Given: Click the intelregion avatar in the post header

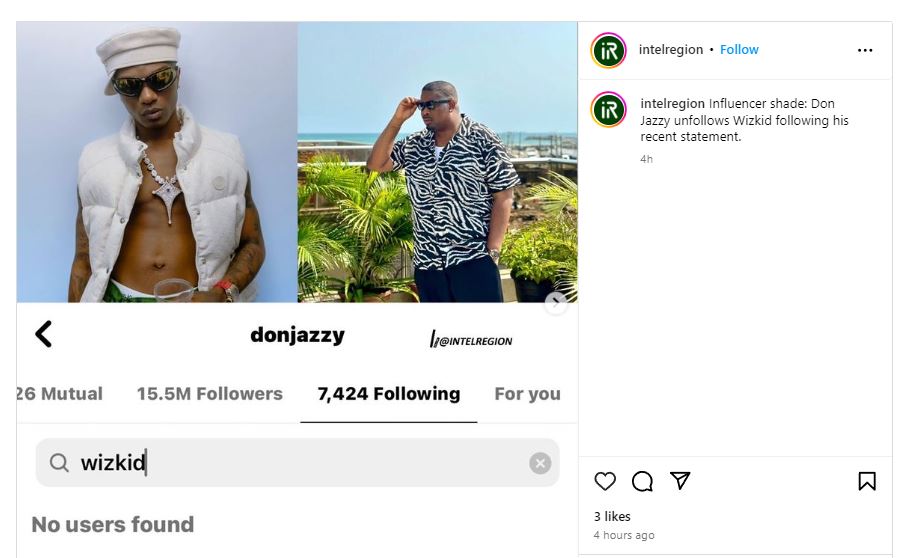Looking at the screenshot, I should 608,50.
